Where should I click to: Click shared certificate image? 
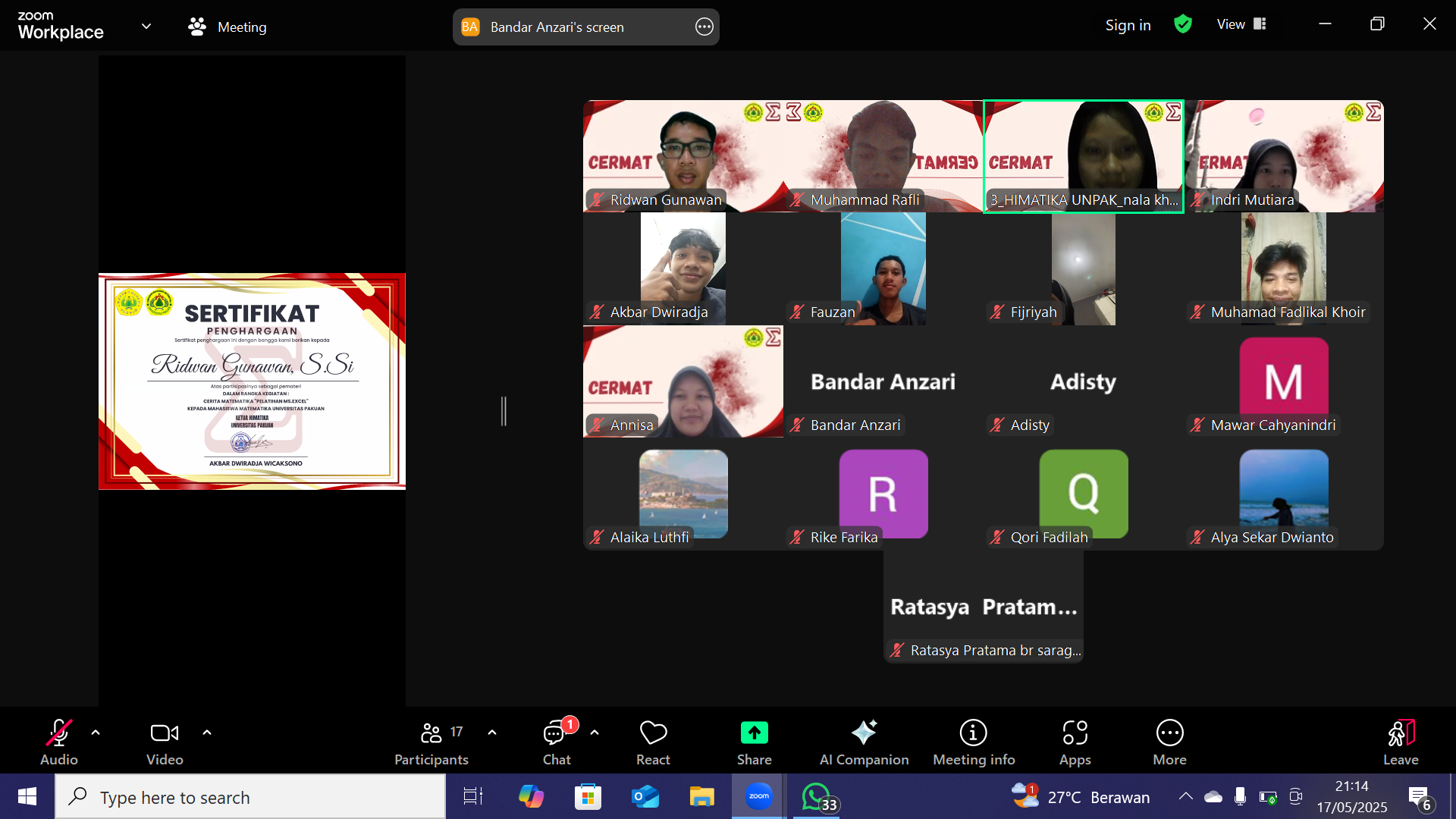pos(252,381)
